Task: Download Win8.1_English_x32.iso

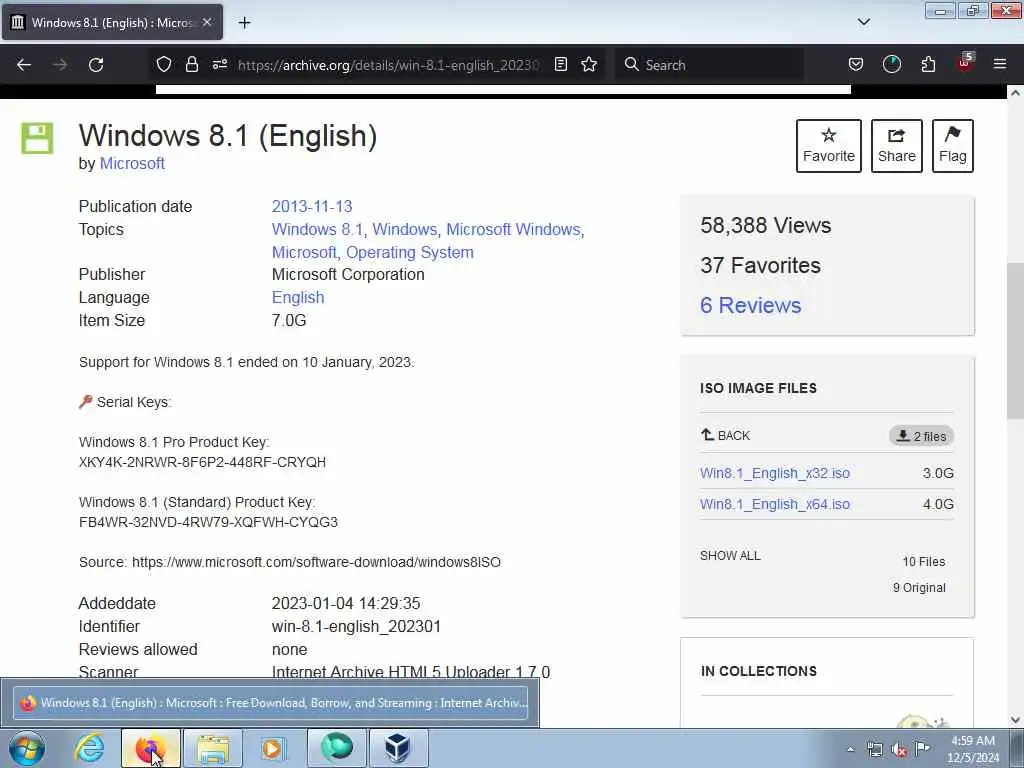Action: click(775, 473)
